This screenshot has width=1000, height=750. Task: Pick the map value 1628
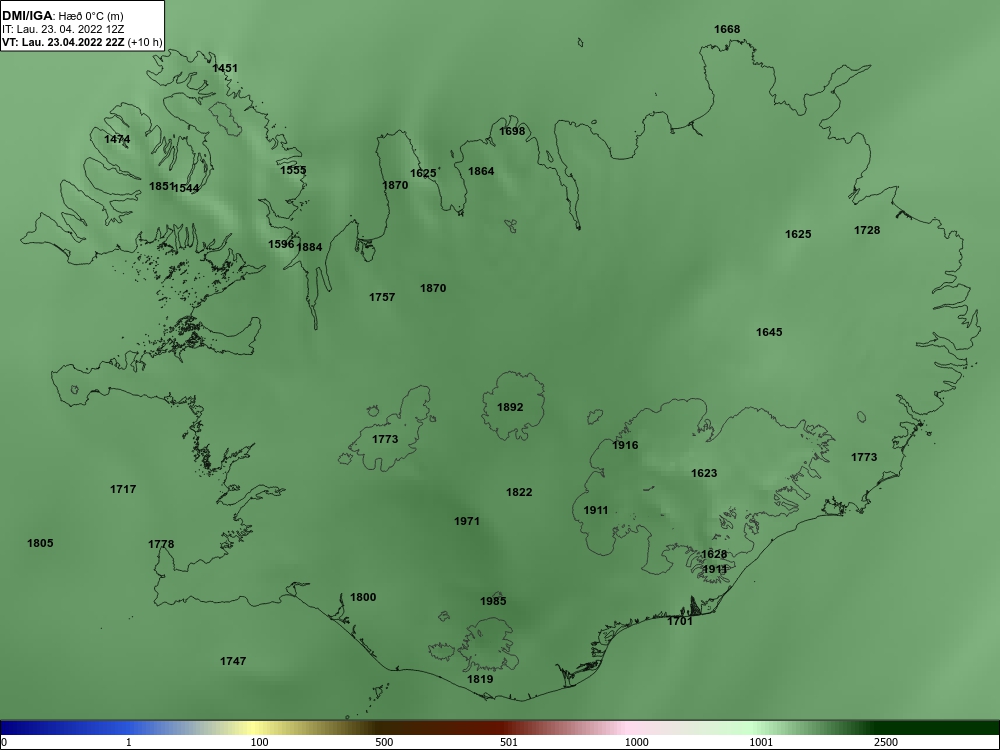coord(714,554)
